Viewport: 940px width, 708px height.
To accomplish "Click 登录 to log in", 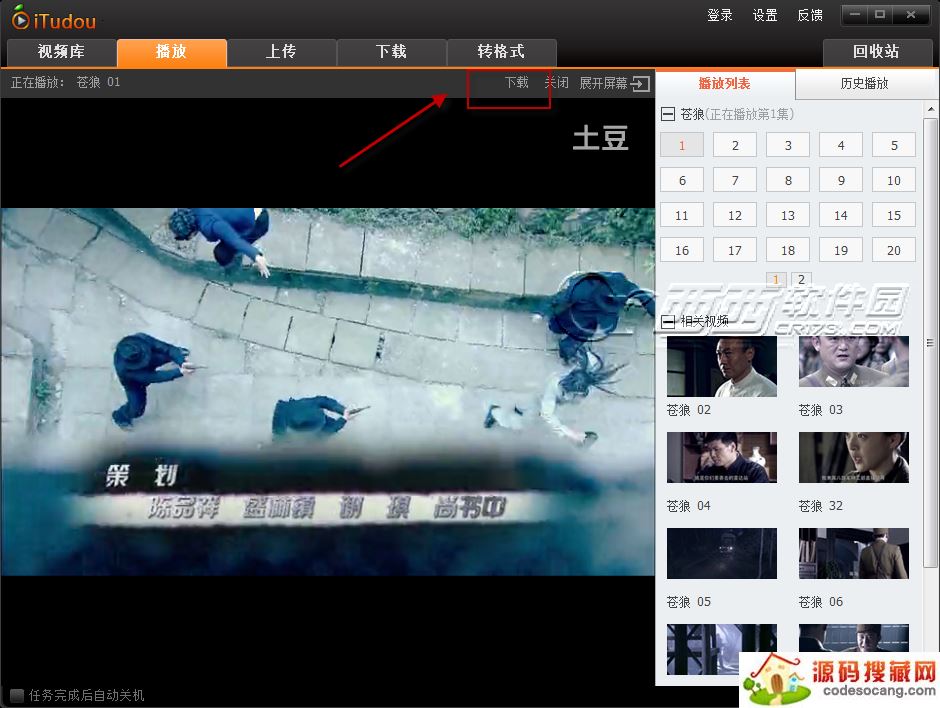I will pos(720,15).
